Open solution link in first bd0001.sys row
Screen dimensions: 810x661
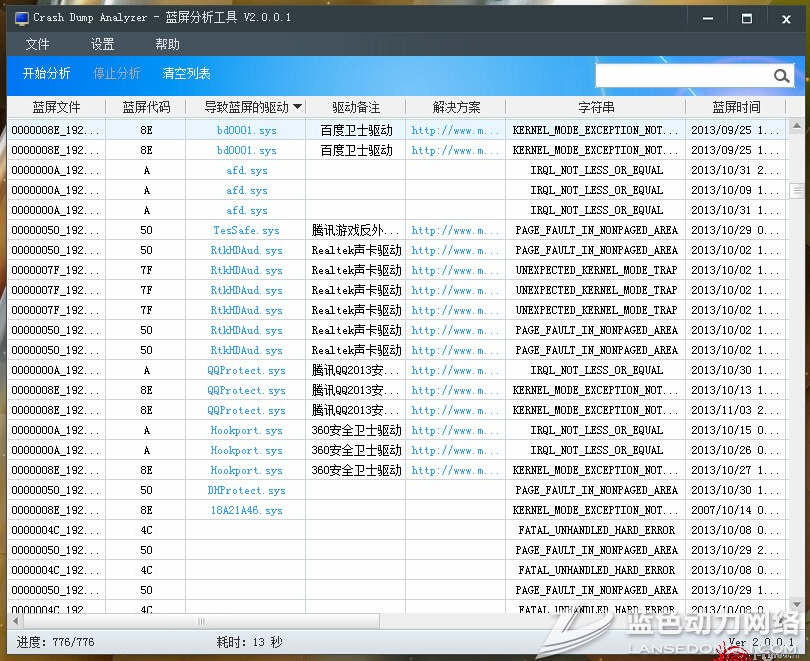tap(455, 130)
